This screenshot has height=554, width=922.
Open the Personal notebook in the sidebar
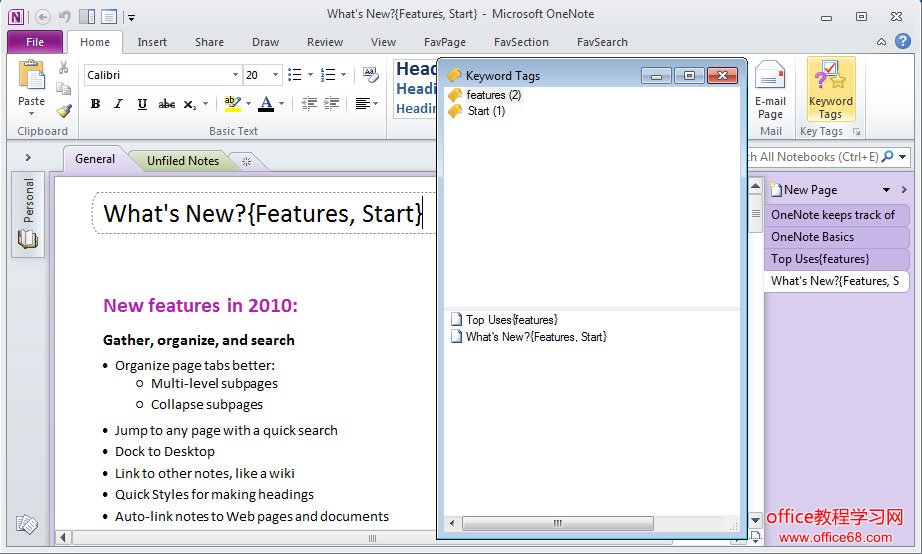coord(28,214)
